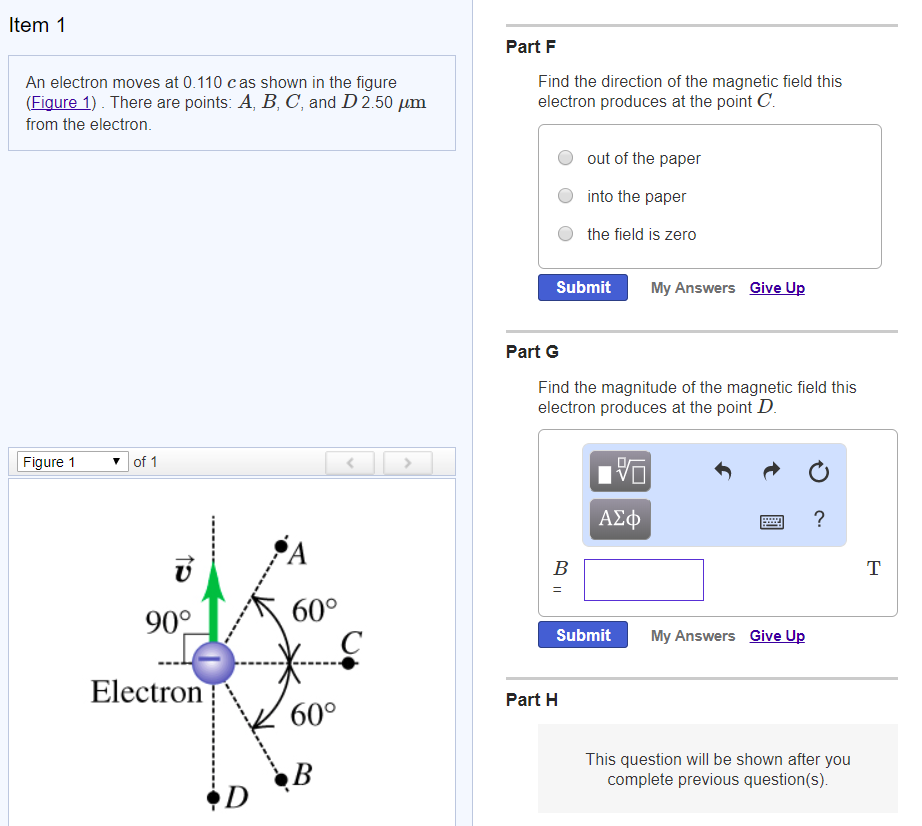
Task: Click inside the B = answer input box
Action: coord(643,579)
